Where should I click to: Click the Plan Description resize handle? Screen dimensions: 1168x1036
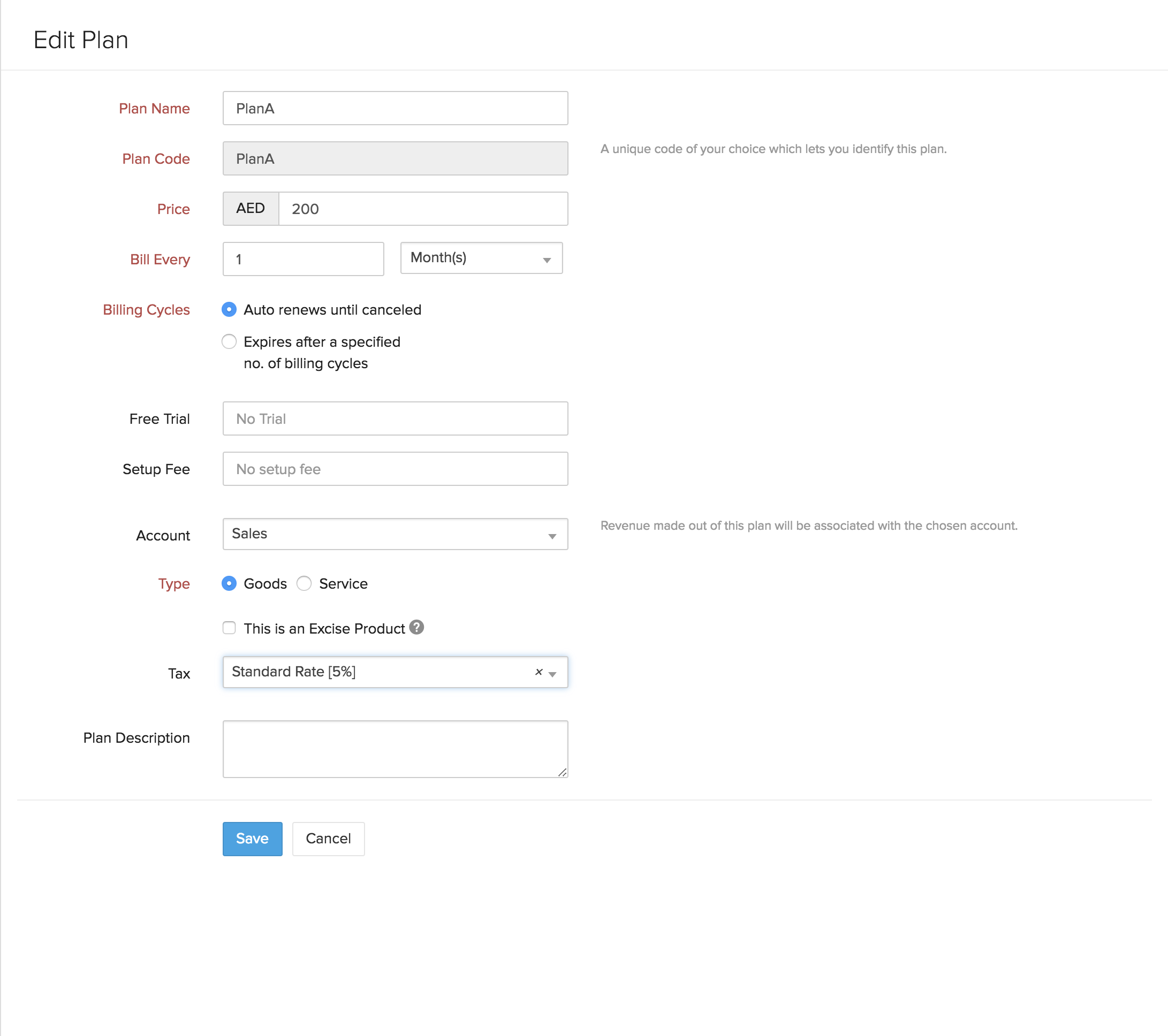point(562,772)
